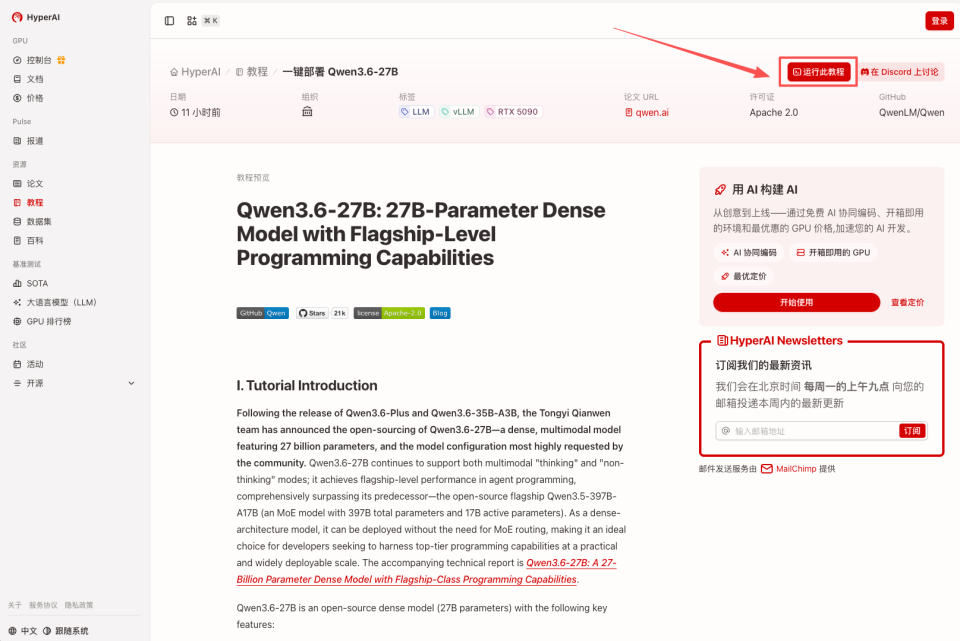Click the 订阅 subscribe button
The width and height of the screenshot is (960, 641).
pyautogui.click(x=912, y=431)
